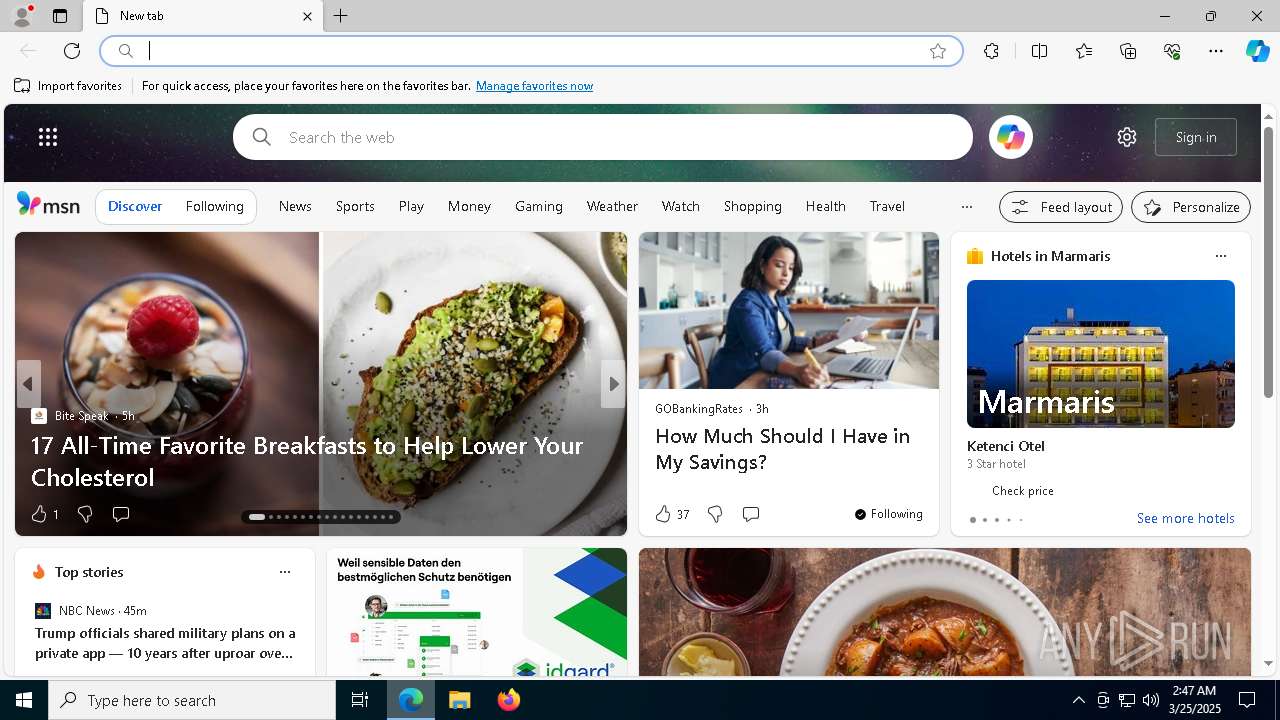Show previous carousel story arrow
The image size is (1280, 720).
(x=28, y=384)
